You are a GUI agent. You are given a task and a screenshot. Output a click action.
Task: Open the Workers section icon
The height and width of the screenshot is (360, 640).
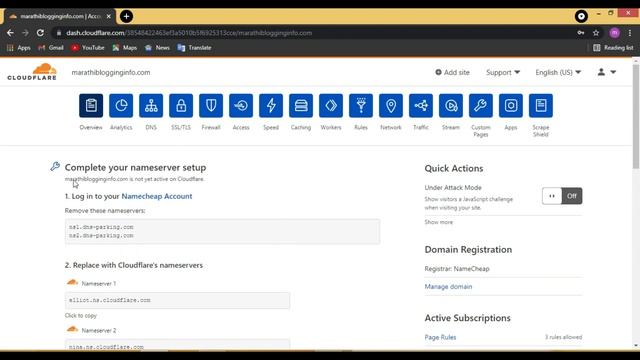[x=331, y=105]
